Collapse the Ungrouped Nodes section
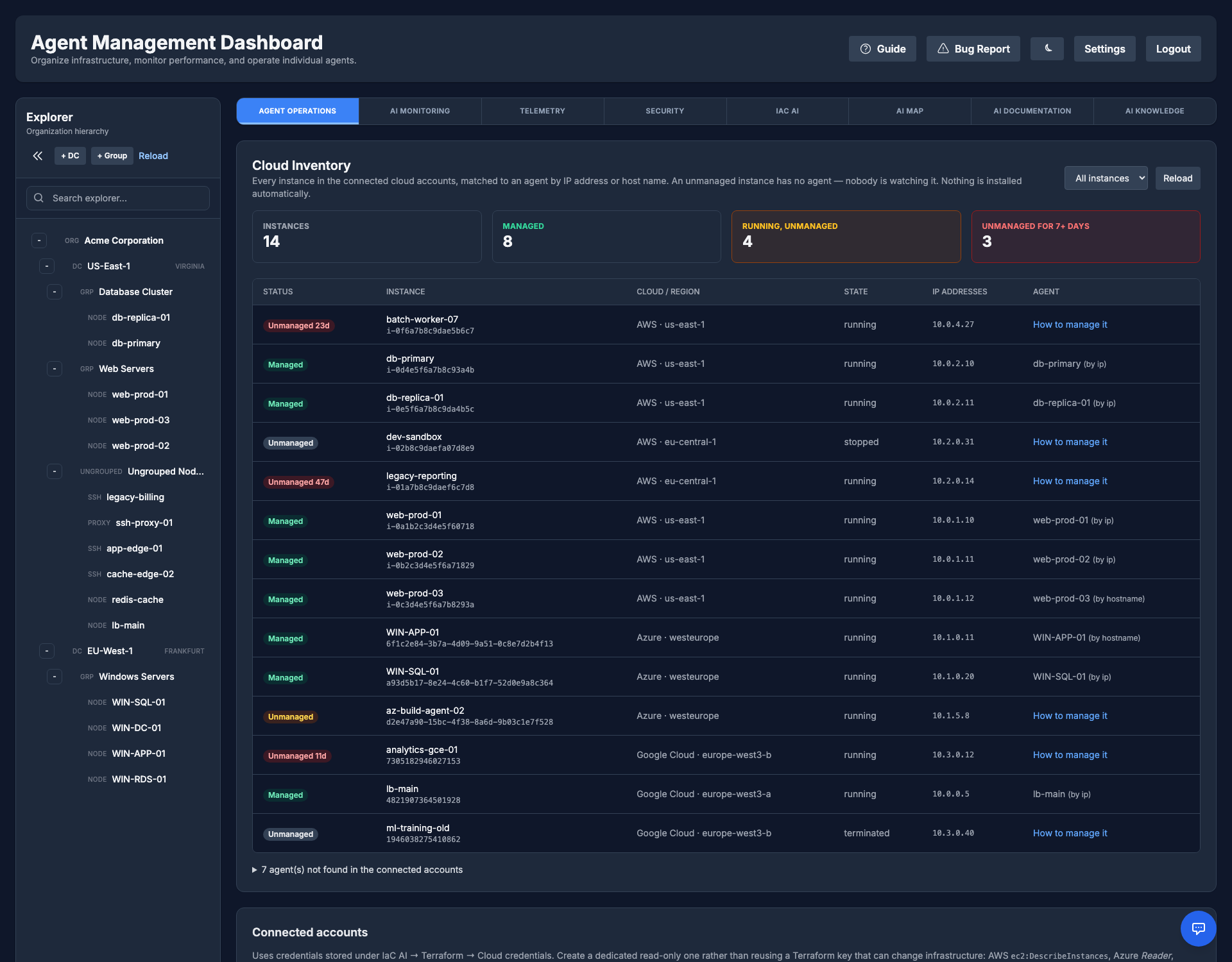This screenshot has width=1232, height=962. tap(55, 471)
